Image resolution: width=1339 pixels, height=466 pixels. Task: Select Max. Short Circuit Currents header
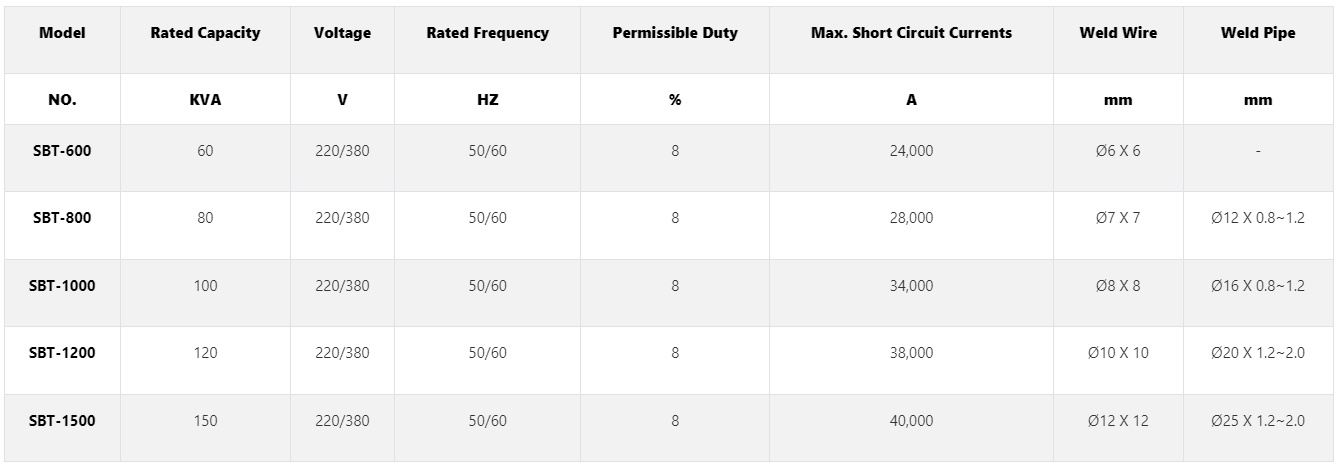[x=911, y=33]
